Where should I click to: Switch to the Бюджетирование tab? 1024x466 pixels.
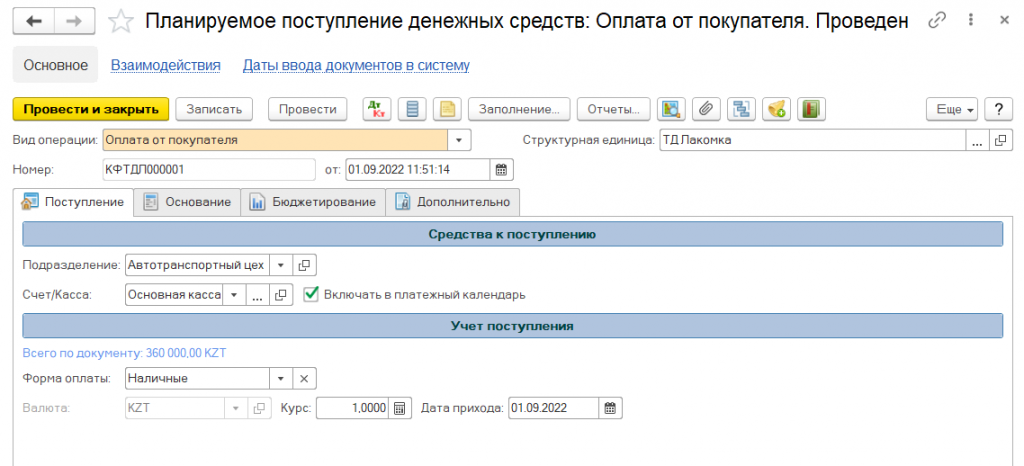314,201
